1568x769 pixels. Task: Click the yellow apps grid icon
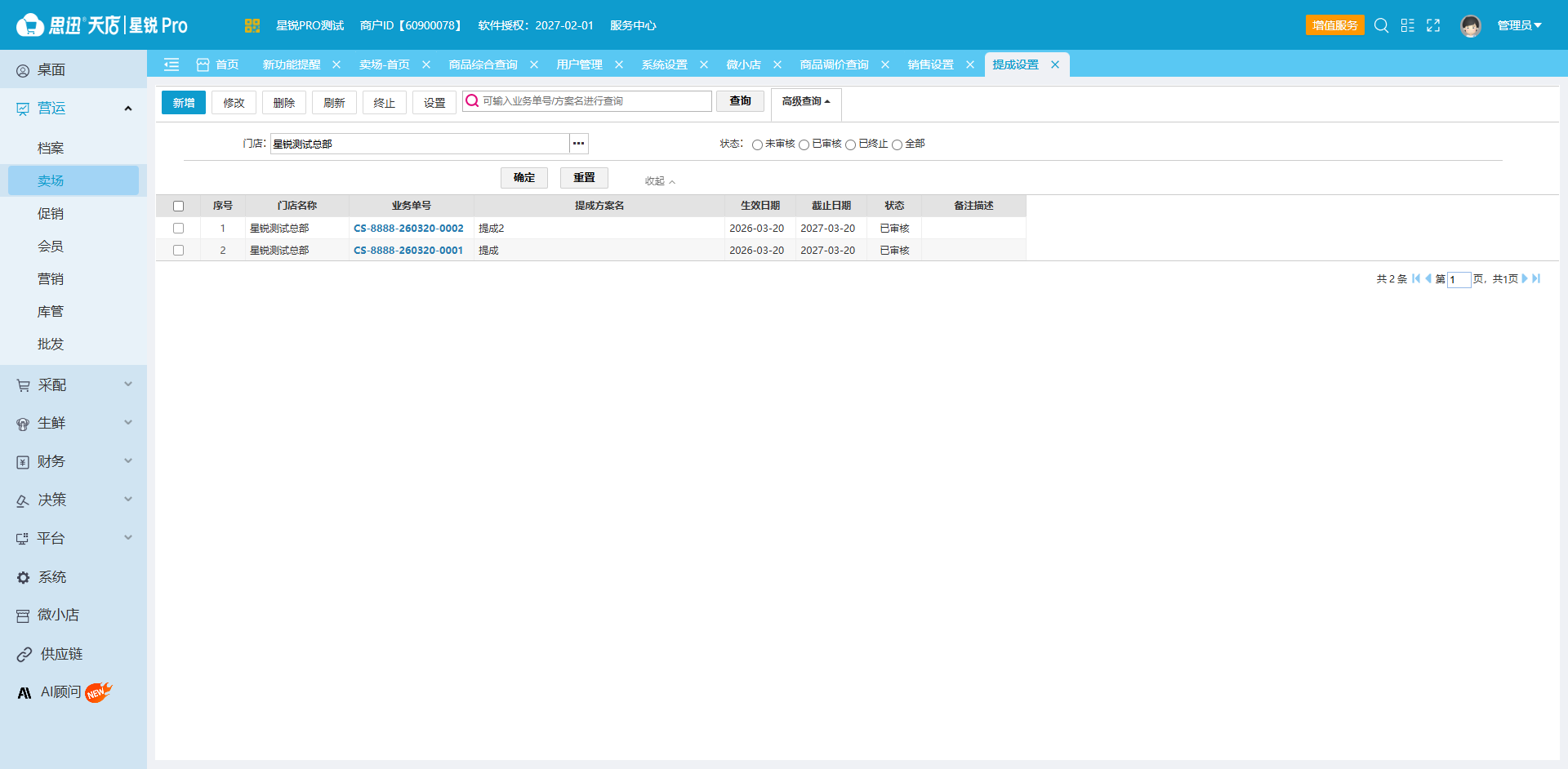click(x=252, y=25)
